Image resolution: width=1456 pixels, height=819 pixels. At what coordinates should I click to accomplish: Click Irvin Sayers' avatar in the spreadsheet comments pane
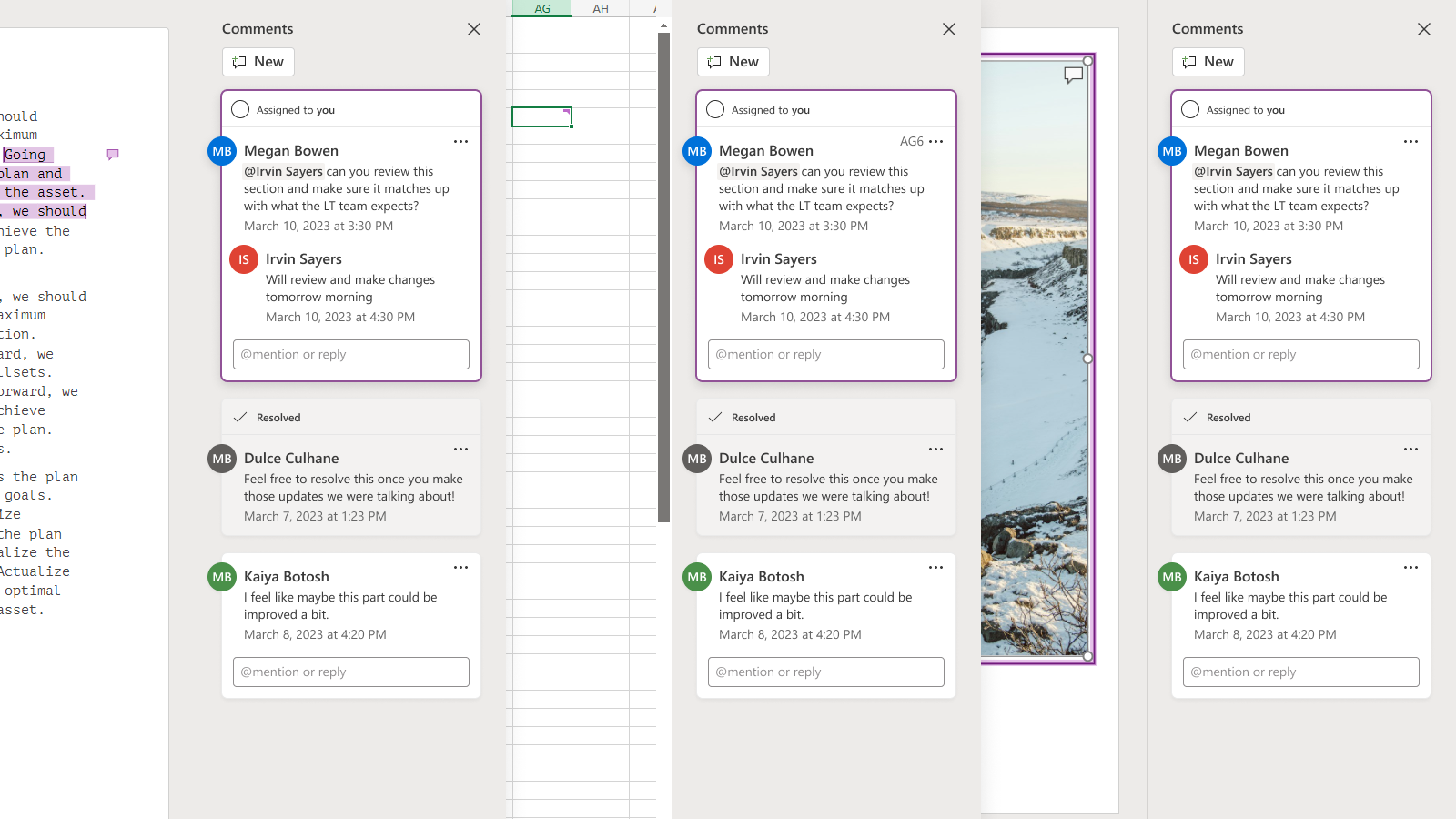(719, 259)
